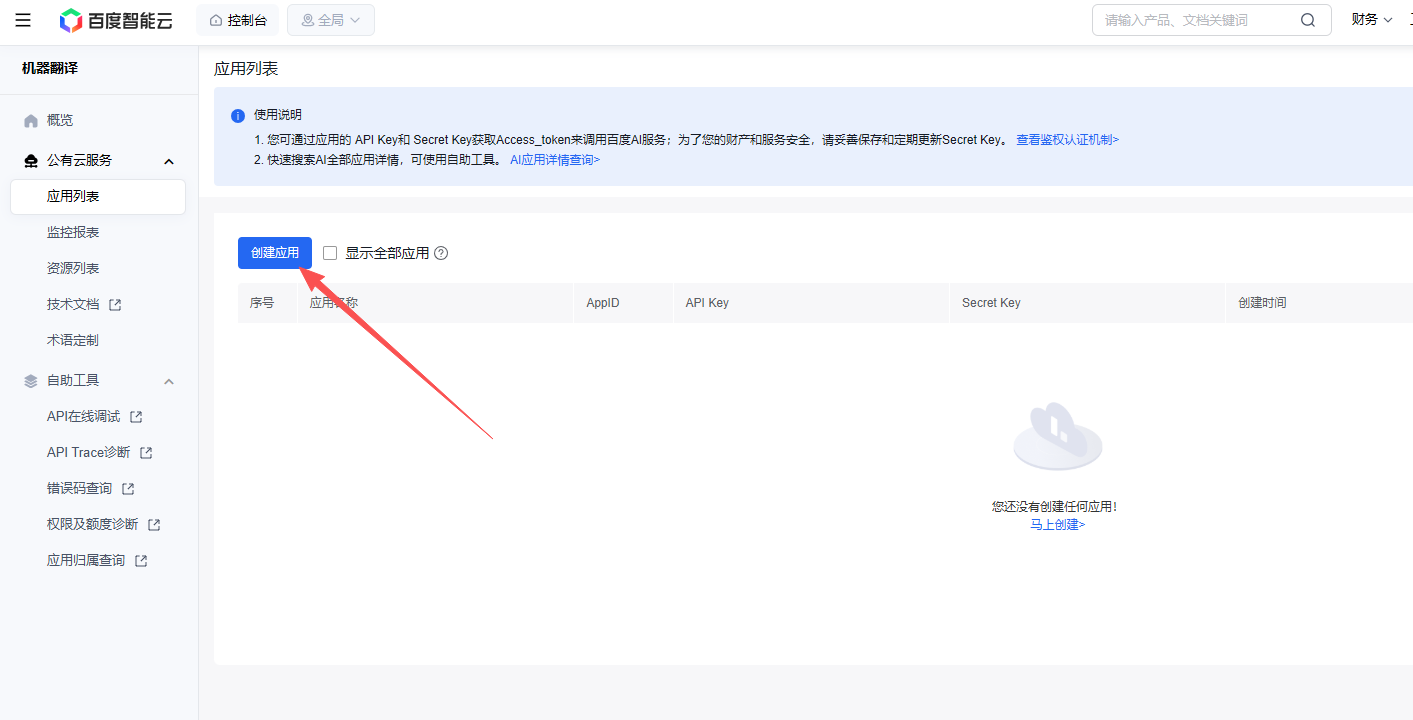Click the 创建应用 button

tap(275, 253)
